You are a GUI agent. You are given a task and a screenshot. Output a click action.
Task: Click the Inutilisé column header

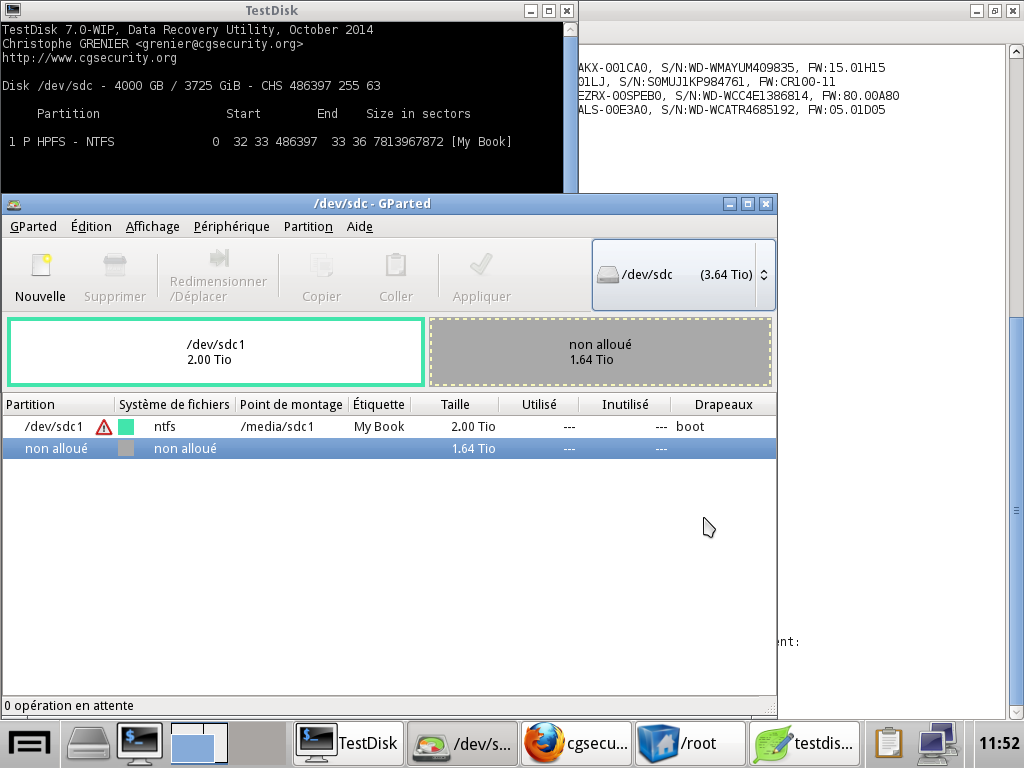(625, 405)
